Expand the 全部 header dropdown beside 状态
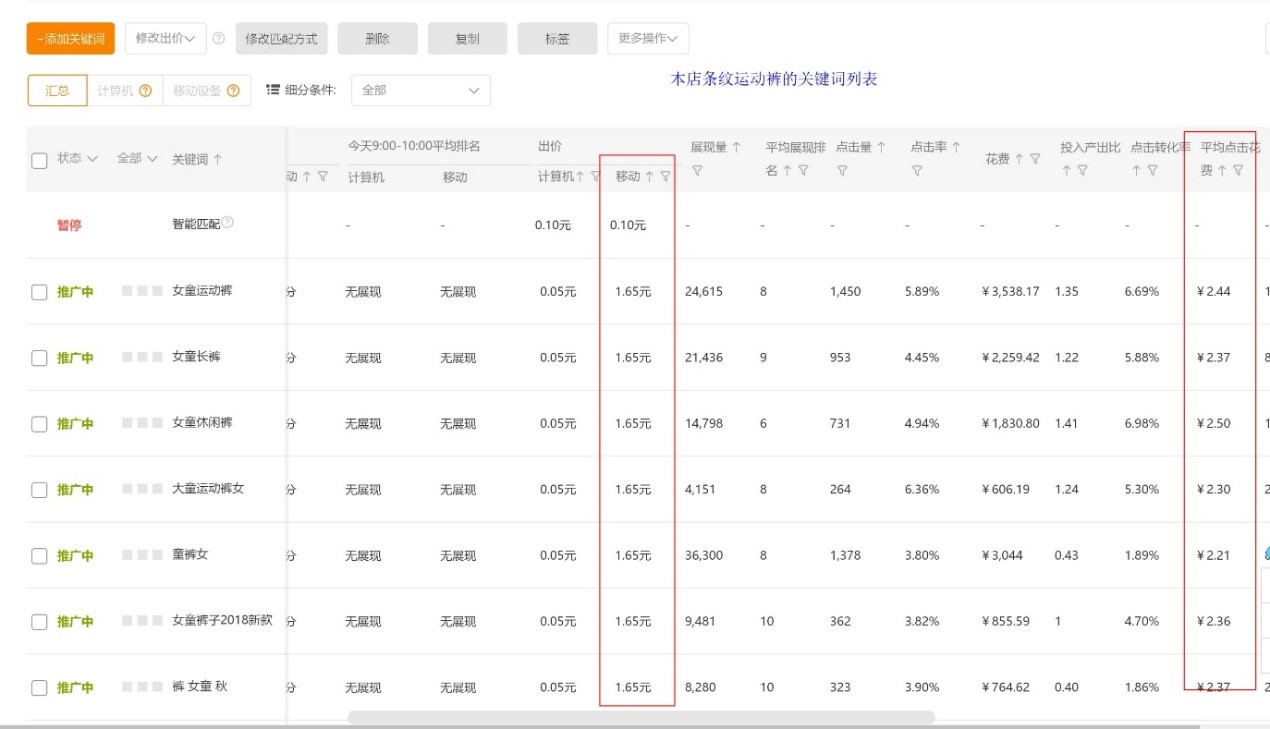The height and width of the screenshot is (729, 1270). point(137,158)
